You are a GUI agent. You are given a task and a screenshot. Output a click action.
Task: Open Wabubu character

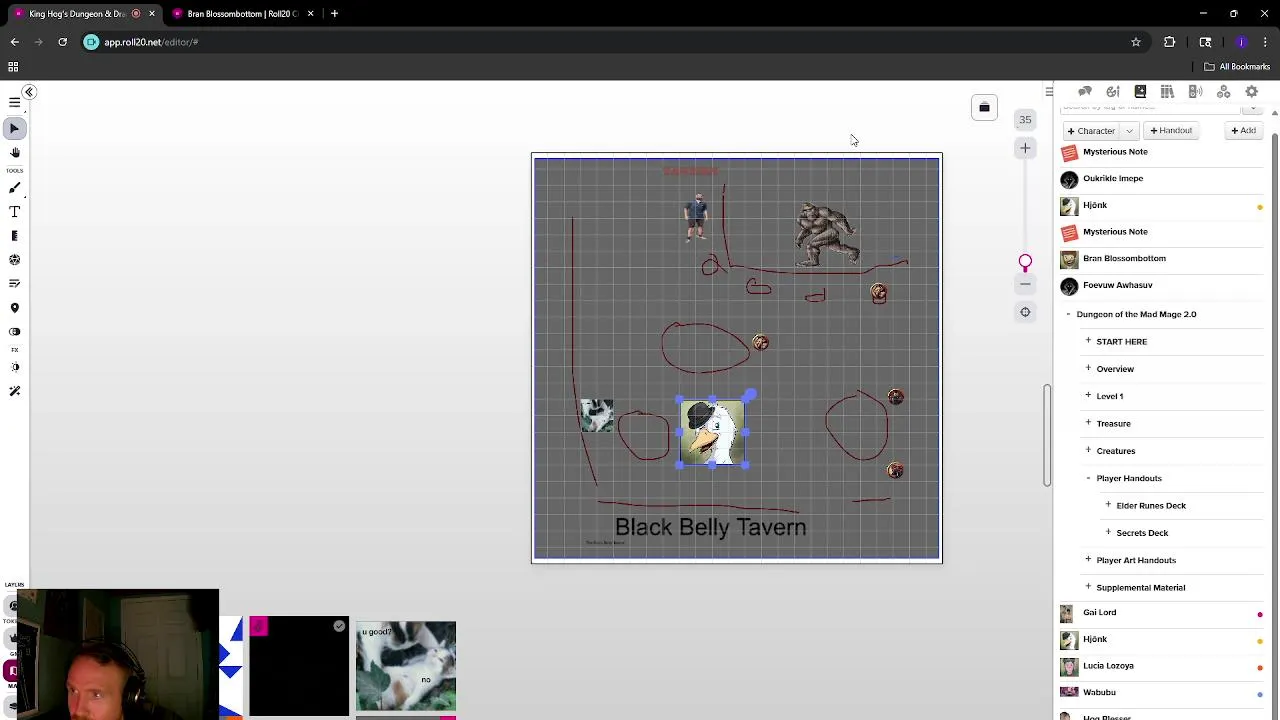click(1098, 693)
